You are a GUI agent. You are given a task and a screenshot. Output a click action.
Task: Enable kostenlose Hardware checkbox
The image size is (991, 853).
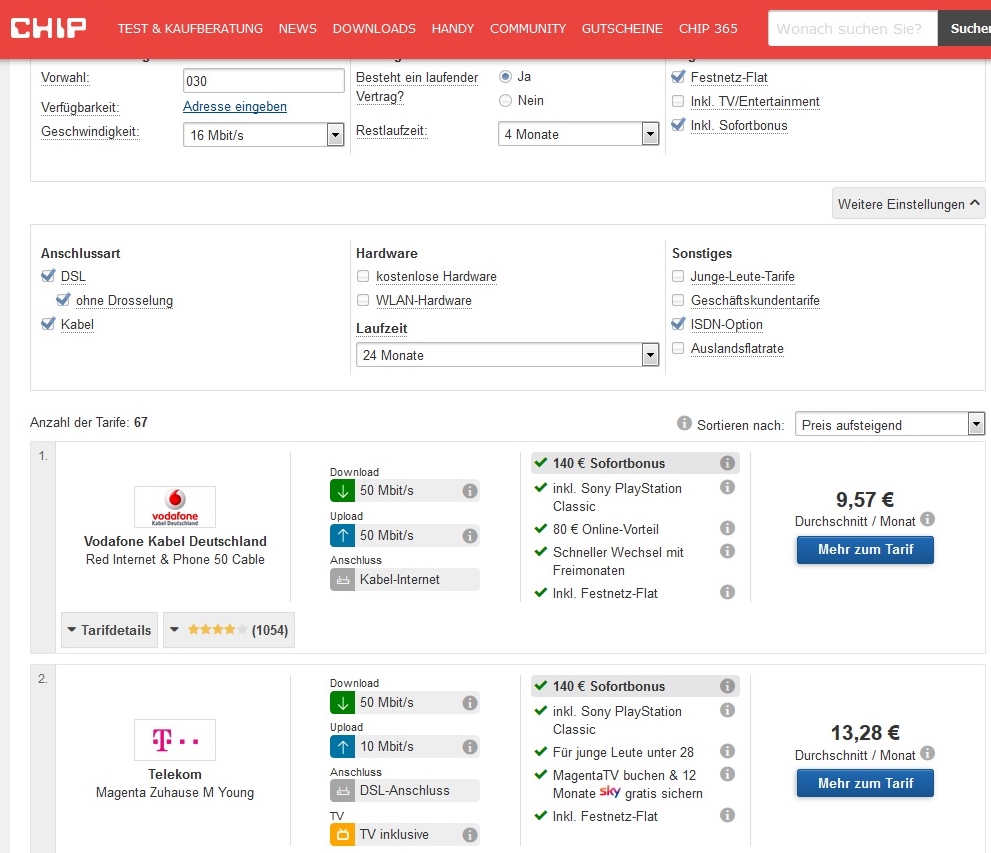pos(363,276)
